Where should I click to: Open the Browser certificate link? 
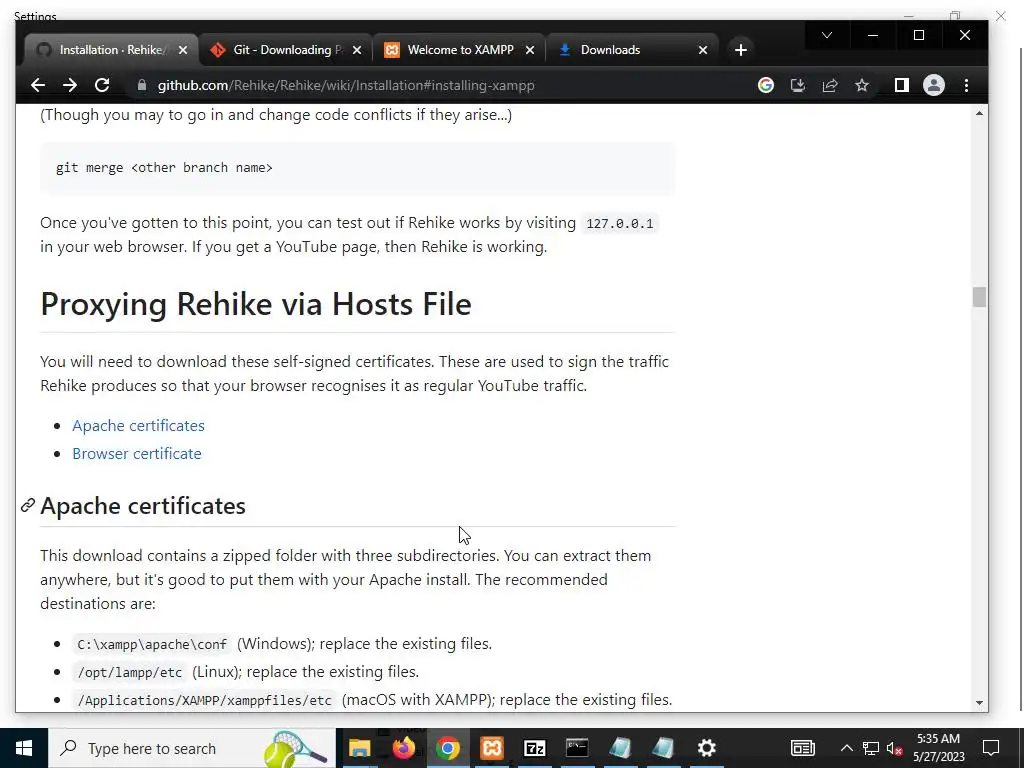137,453
